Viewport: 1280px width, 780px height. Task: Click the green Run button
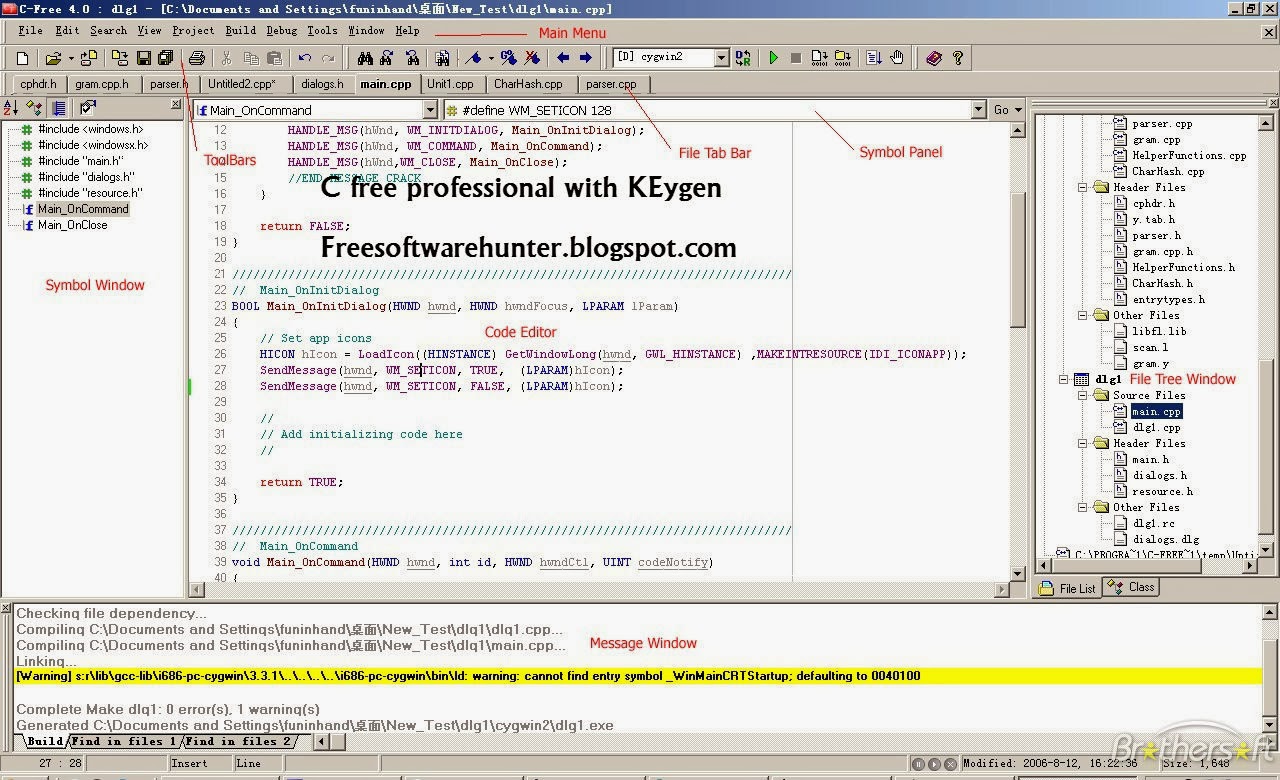(x=773, y=58)
